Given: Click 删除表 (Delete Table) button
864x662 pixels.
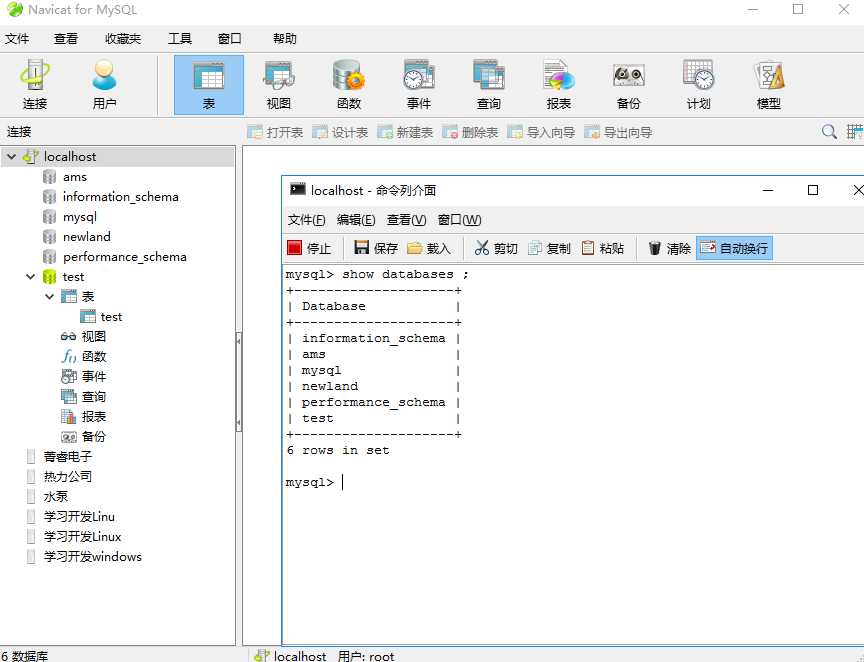Looking at the screenshot, I should (x=471, y=132).
